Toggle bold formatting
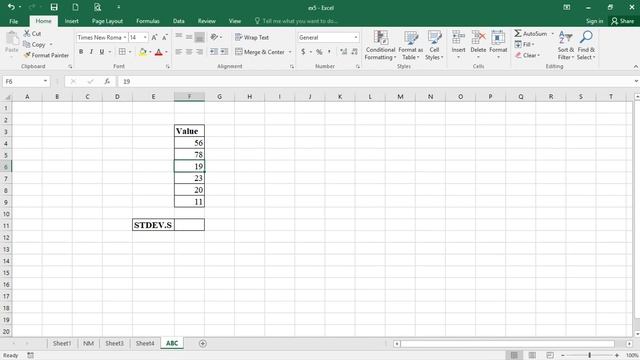 [x=81, y=52]
